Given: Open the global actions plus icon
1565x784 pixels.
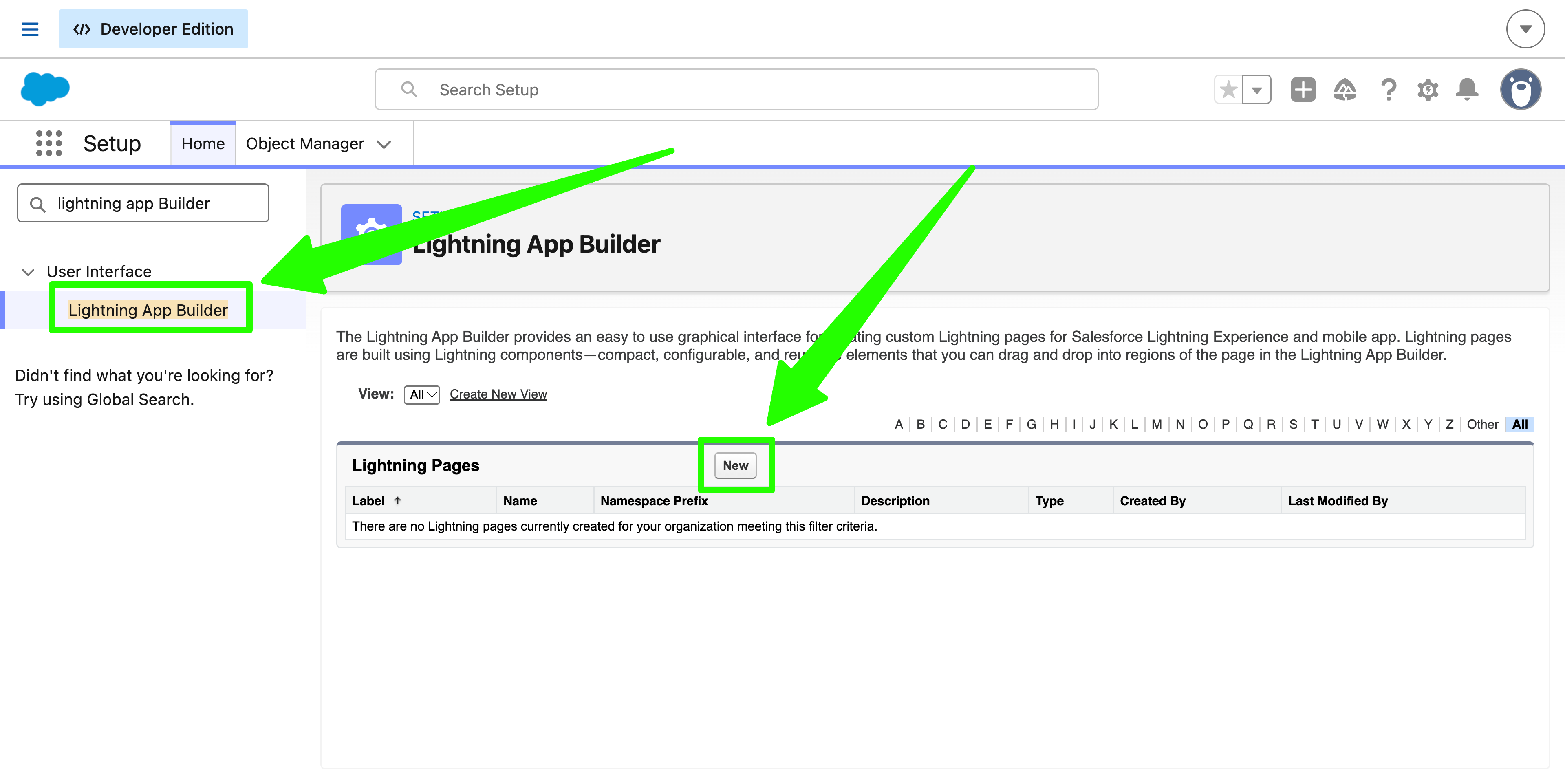Looking at the screenshot, I should point(1303,90).
